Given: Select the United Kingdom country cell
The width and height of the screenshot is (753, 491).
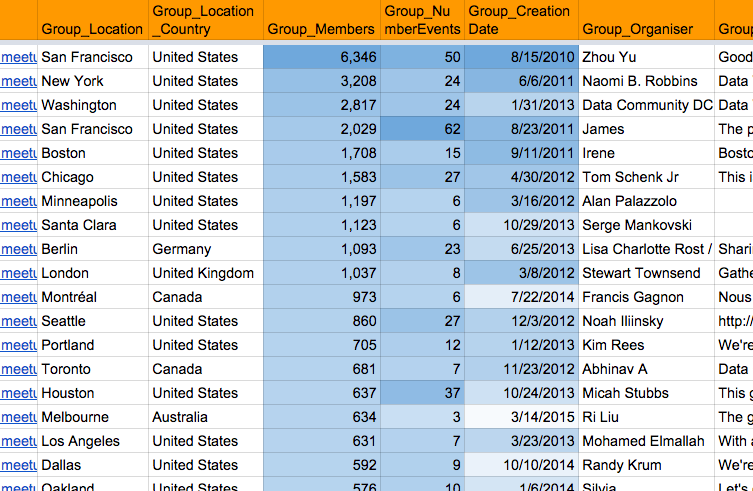Looking at the screenshot, I should click(204, 273).
